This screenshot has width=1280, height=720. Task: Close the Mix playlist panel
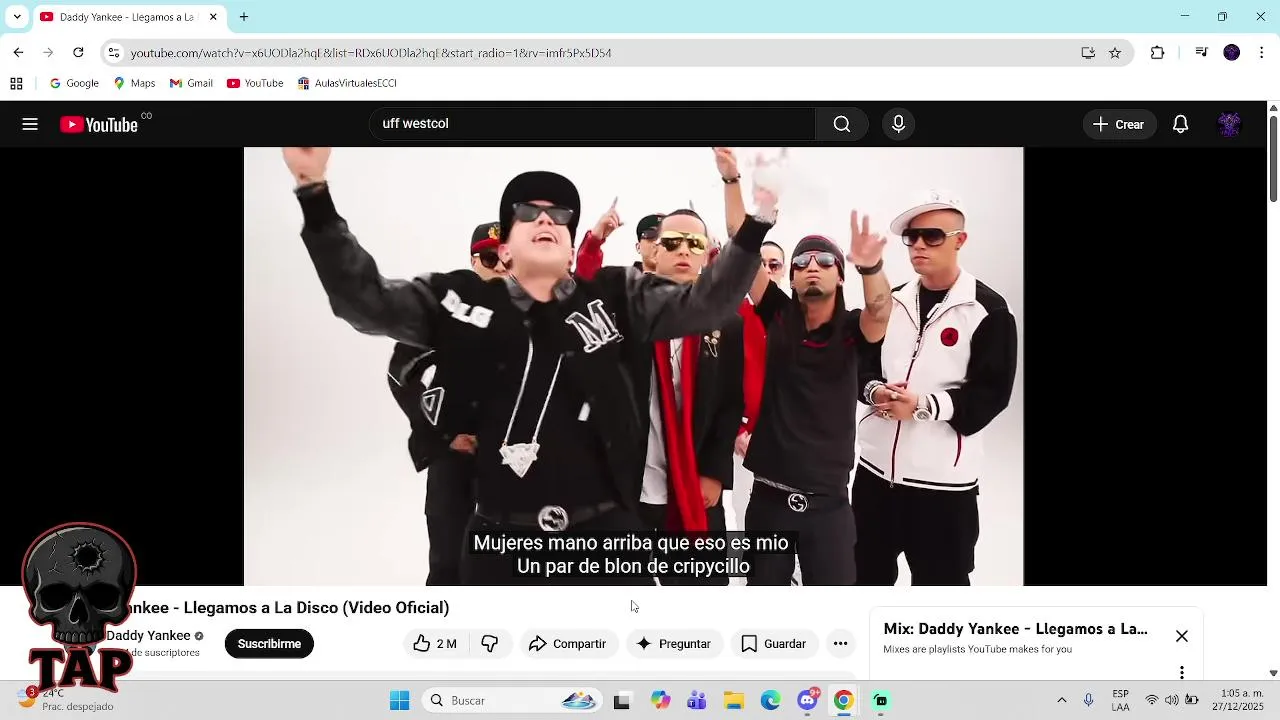(1182, 636)
